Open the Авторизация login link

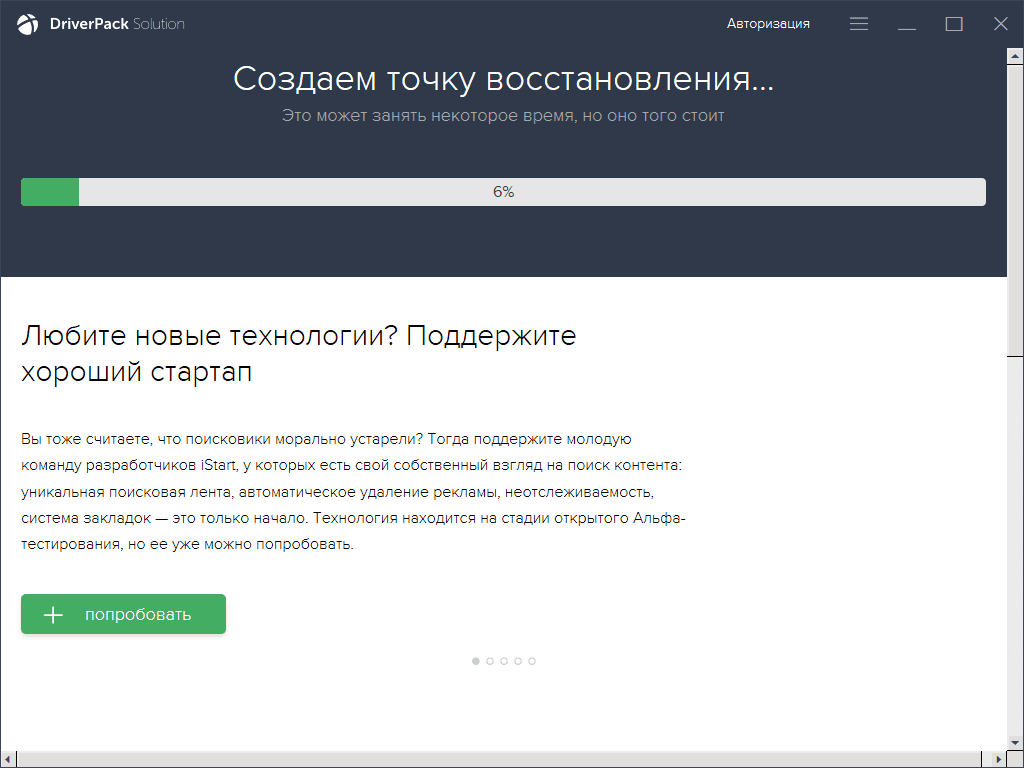tap(768, 24)
